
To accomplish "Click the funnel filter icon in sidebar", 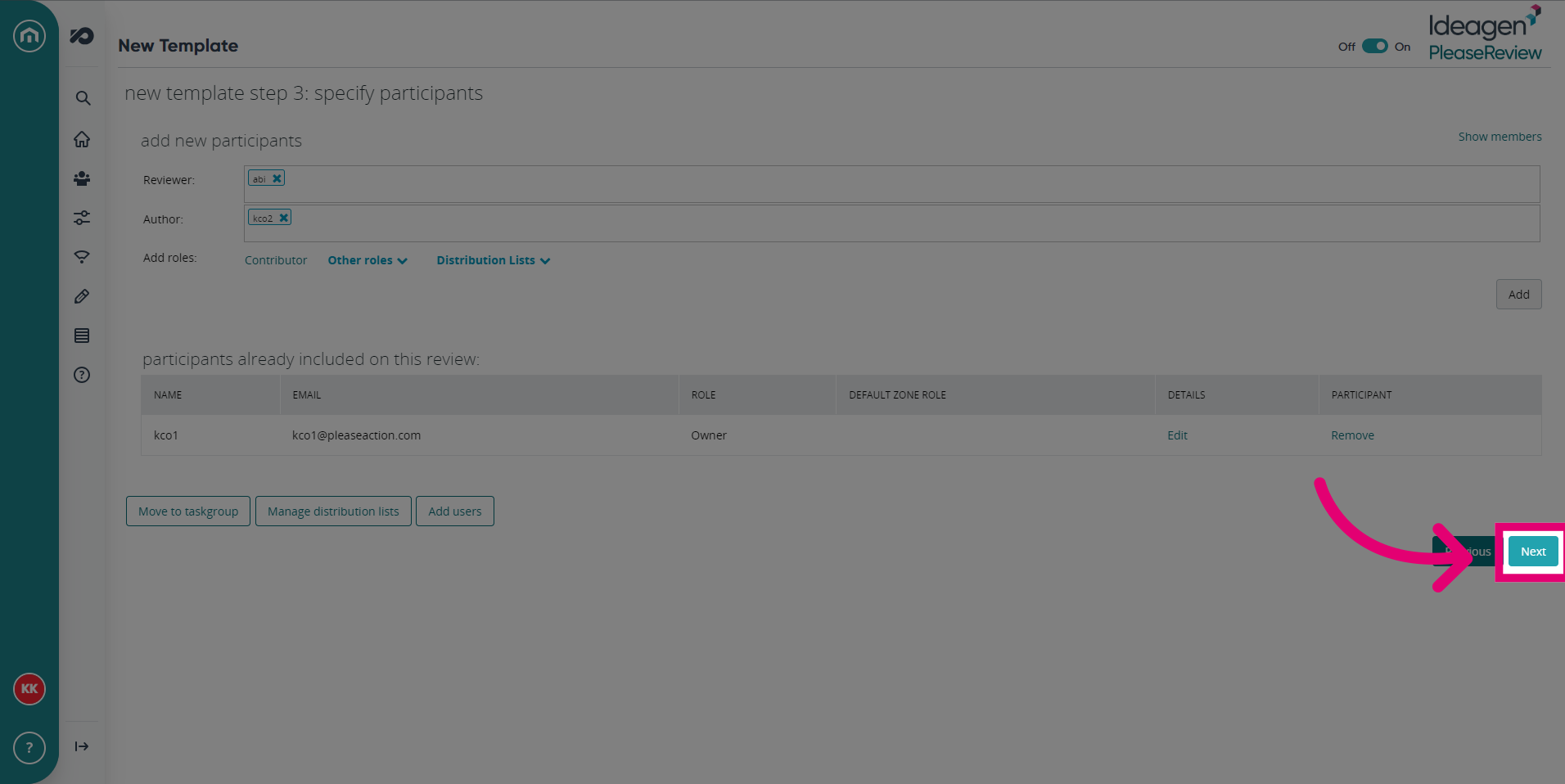I will [82, 257].
